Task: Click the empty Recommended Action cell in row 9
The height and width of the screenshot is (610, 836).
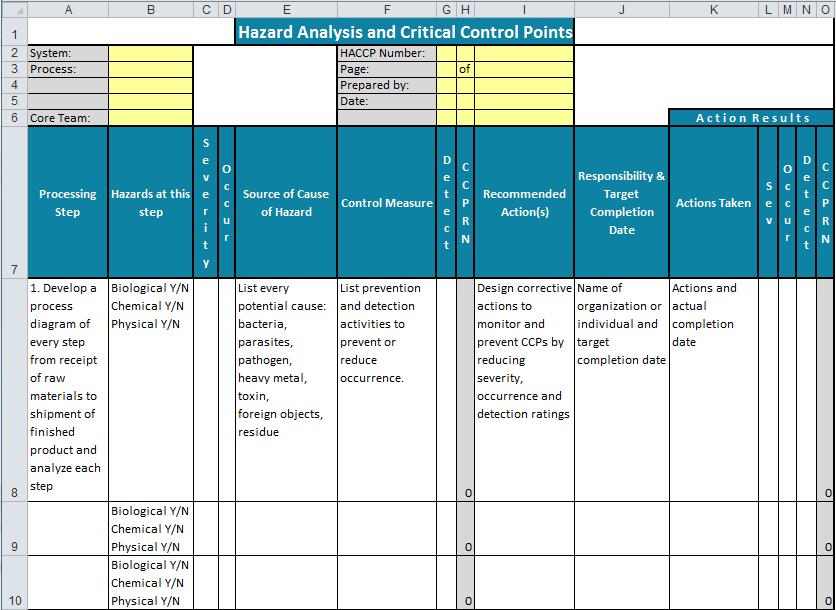Action: pos(524,528)
